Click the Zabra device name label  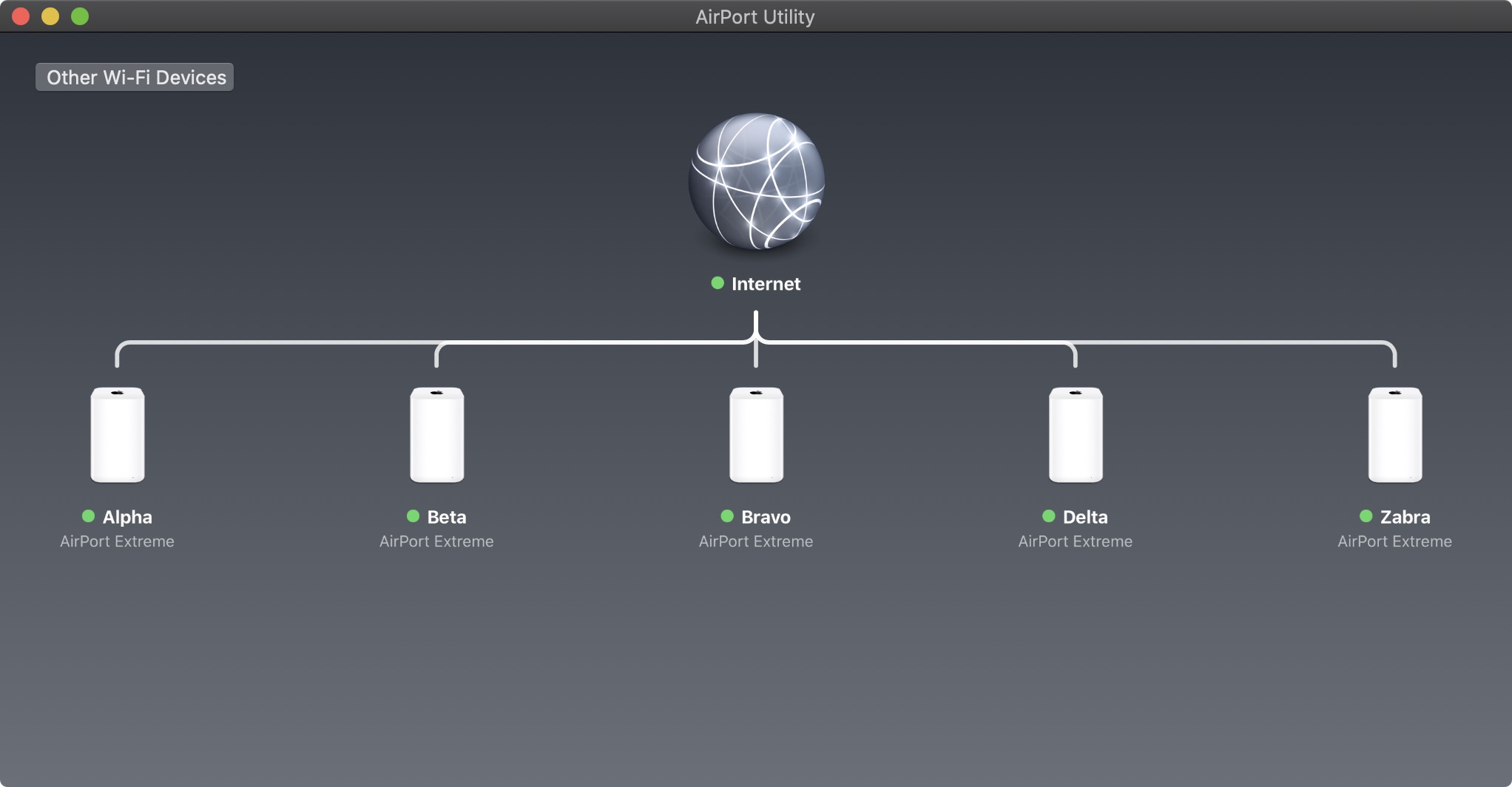(1405, 517)
